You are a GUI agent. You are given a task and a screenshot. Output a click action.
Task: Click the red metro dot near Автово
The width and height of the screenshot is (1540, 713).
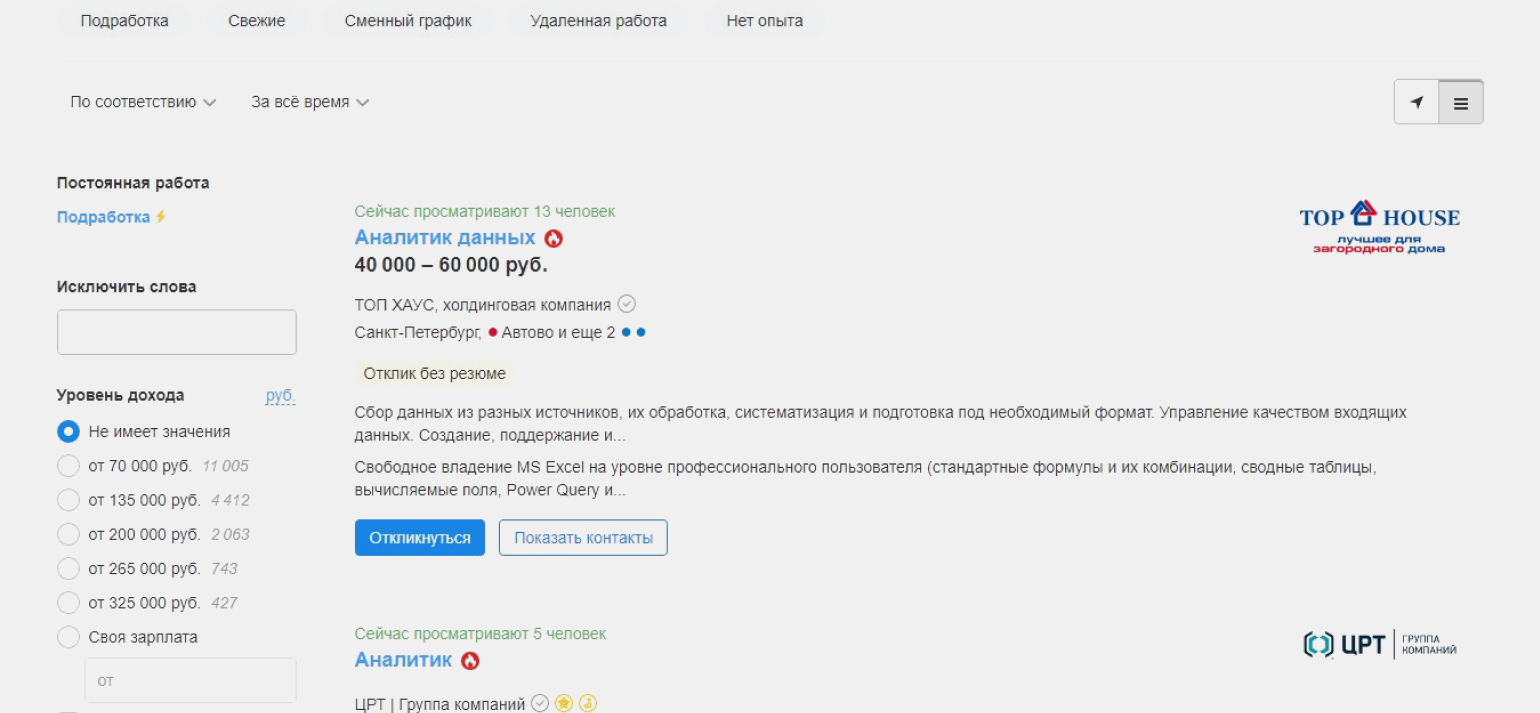tap(493, 333)
